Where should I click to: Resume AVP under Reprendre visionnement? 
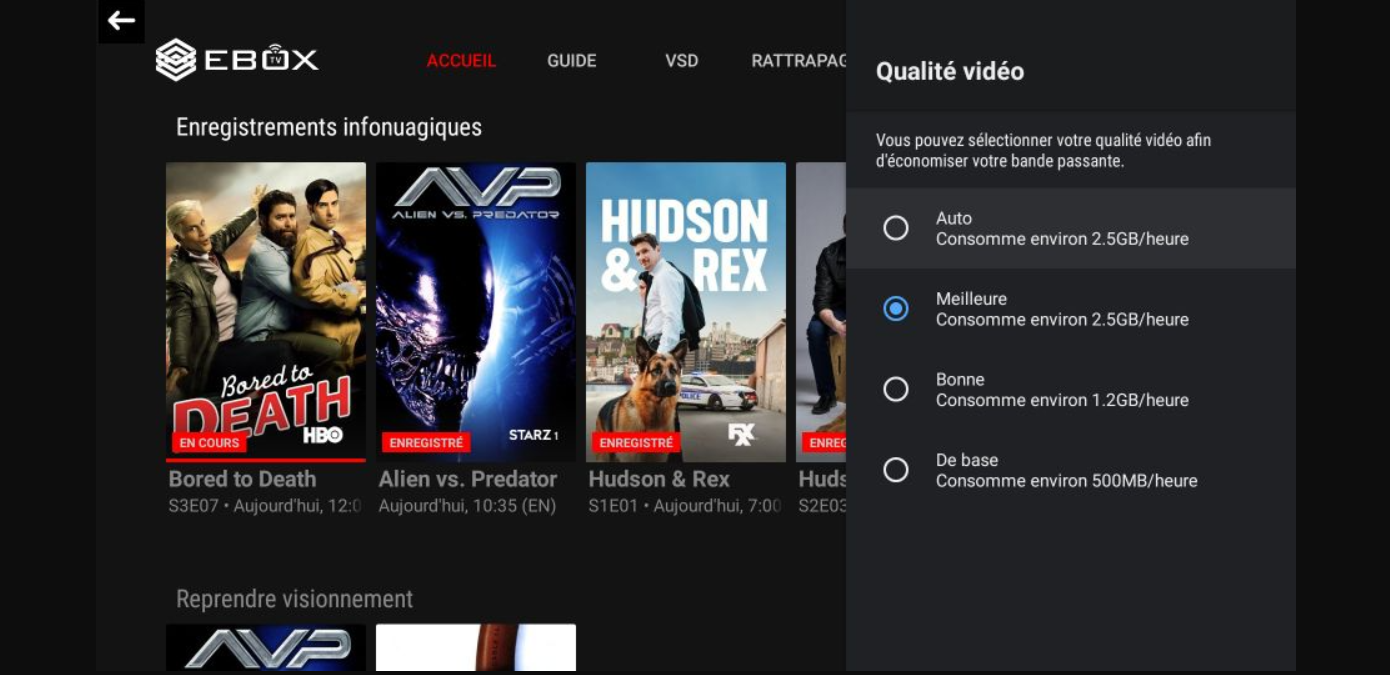click(265, 650)
